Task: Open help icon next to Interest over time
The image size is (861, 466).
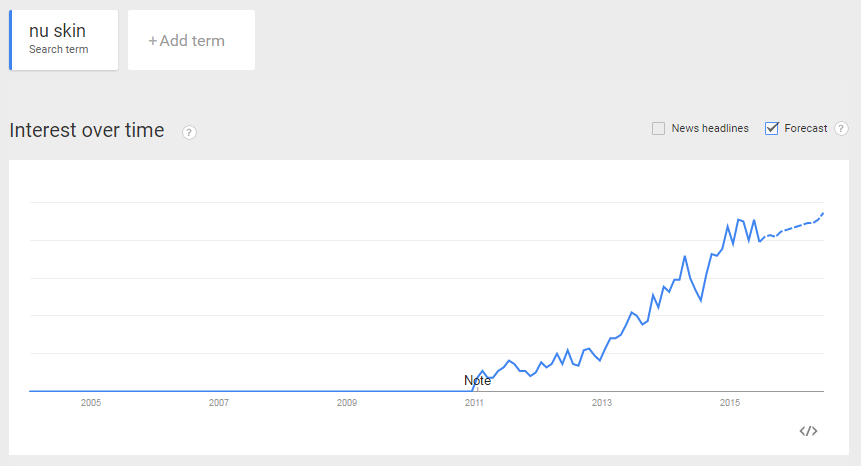Action: (189, 132)
